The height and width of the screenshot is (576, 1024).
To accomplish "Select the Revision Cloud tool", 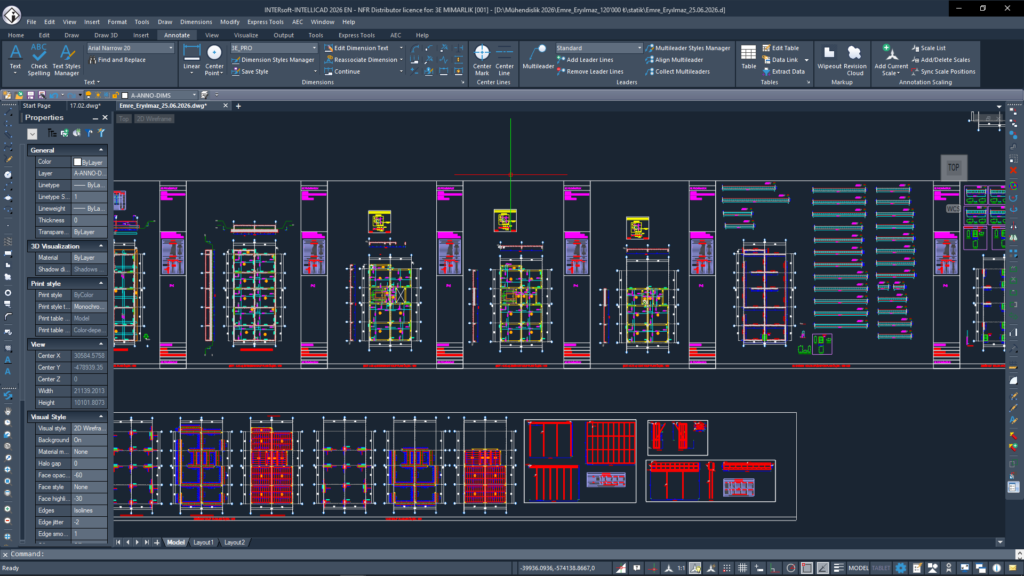I will click(855, 60).
